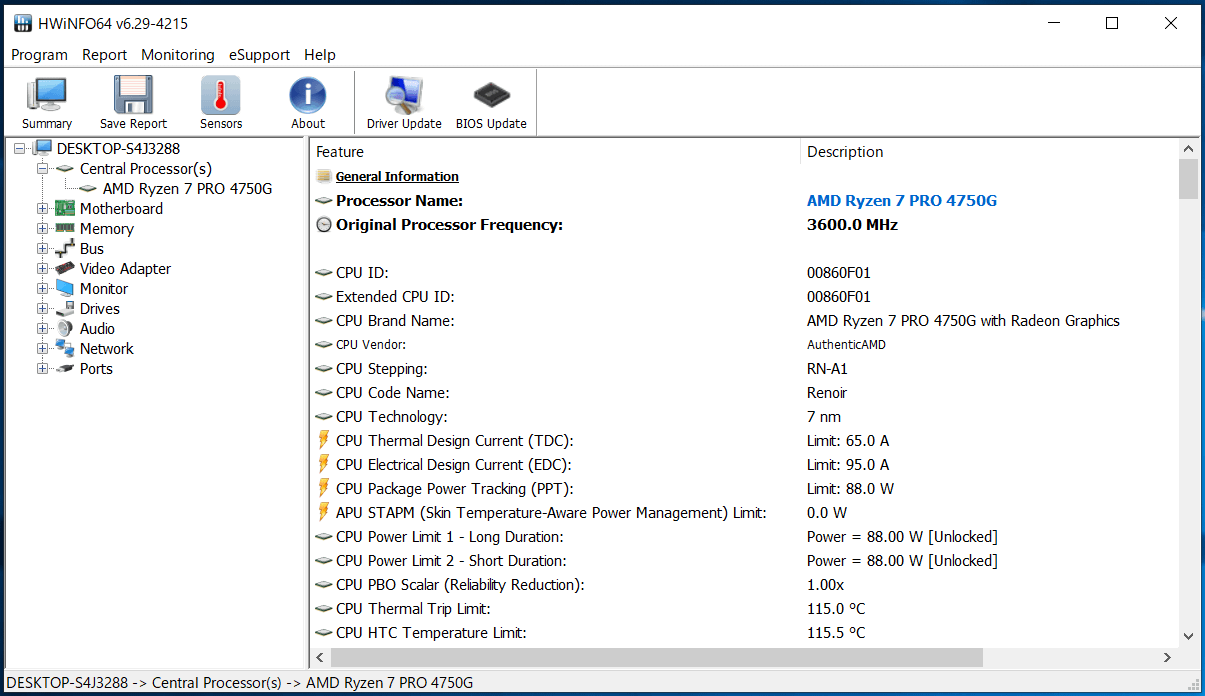
Task: Select the CPU Code Name row
Action: 745,392
